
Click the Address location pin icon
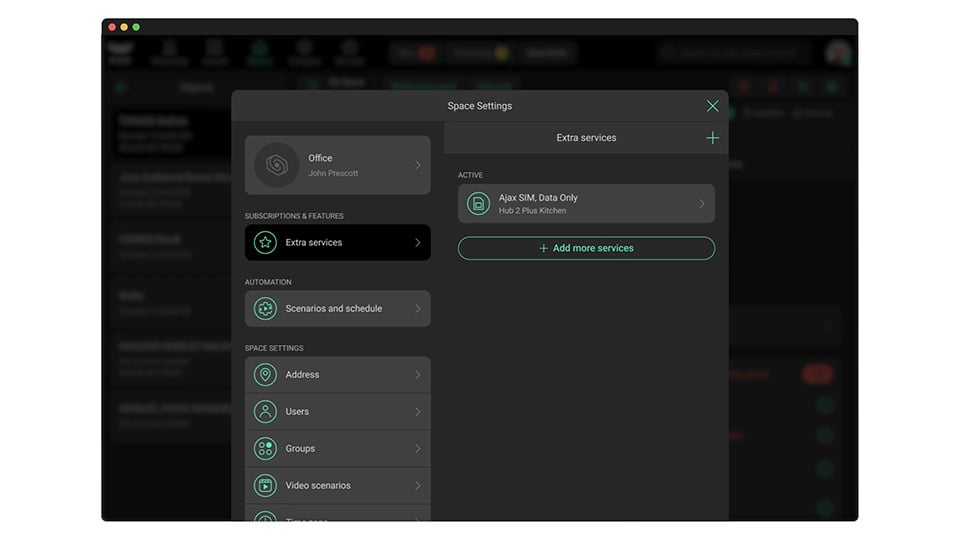tap(265, 375)
